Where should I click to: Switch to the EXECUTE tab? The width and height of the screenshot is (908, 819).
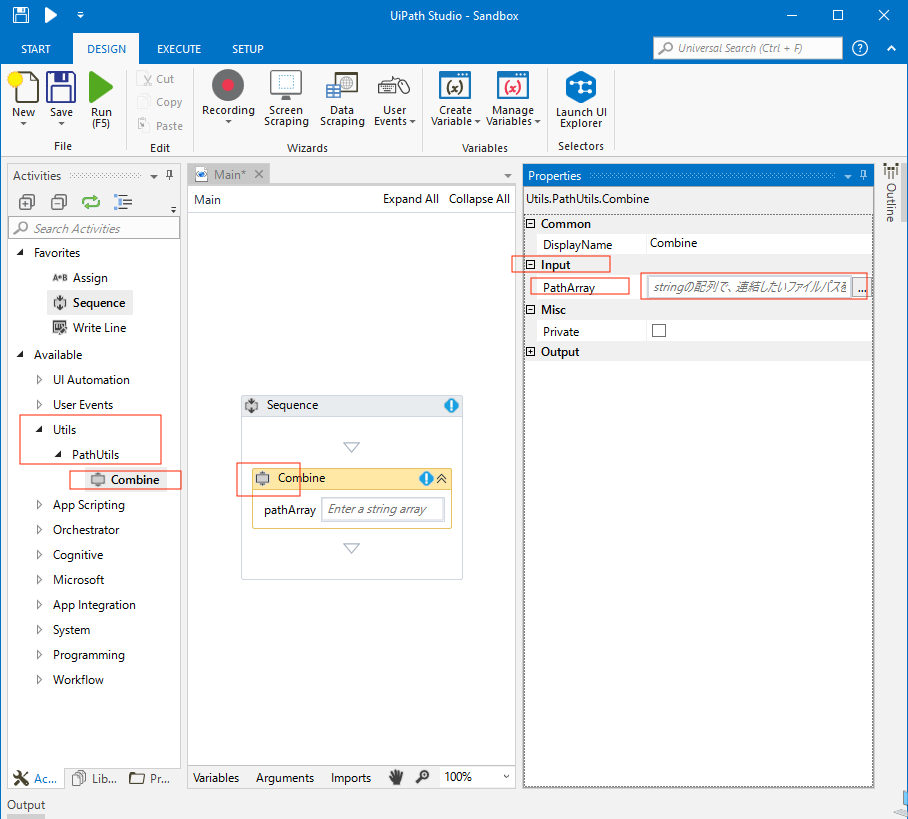click(x=179, y=49)
